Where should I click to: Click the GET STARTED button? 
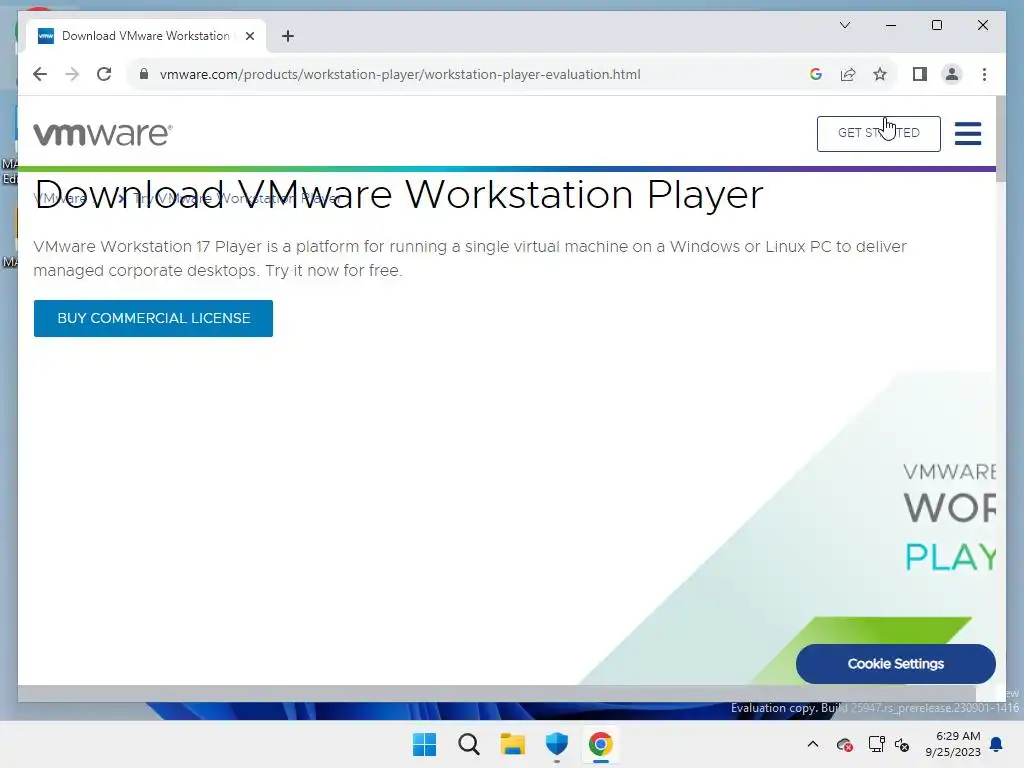(x=878, y=133)
